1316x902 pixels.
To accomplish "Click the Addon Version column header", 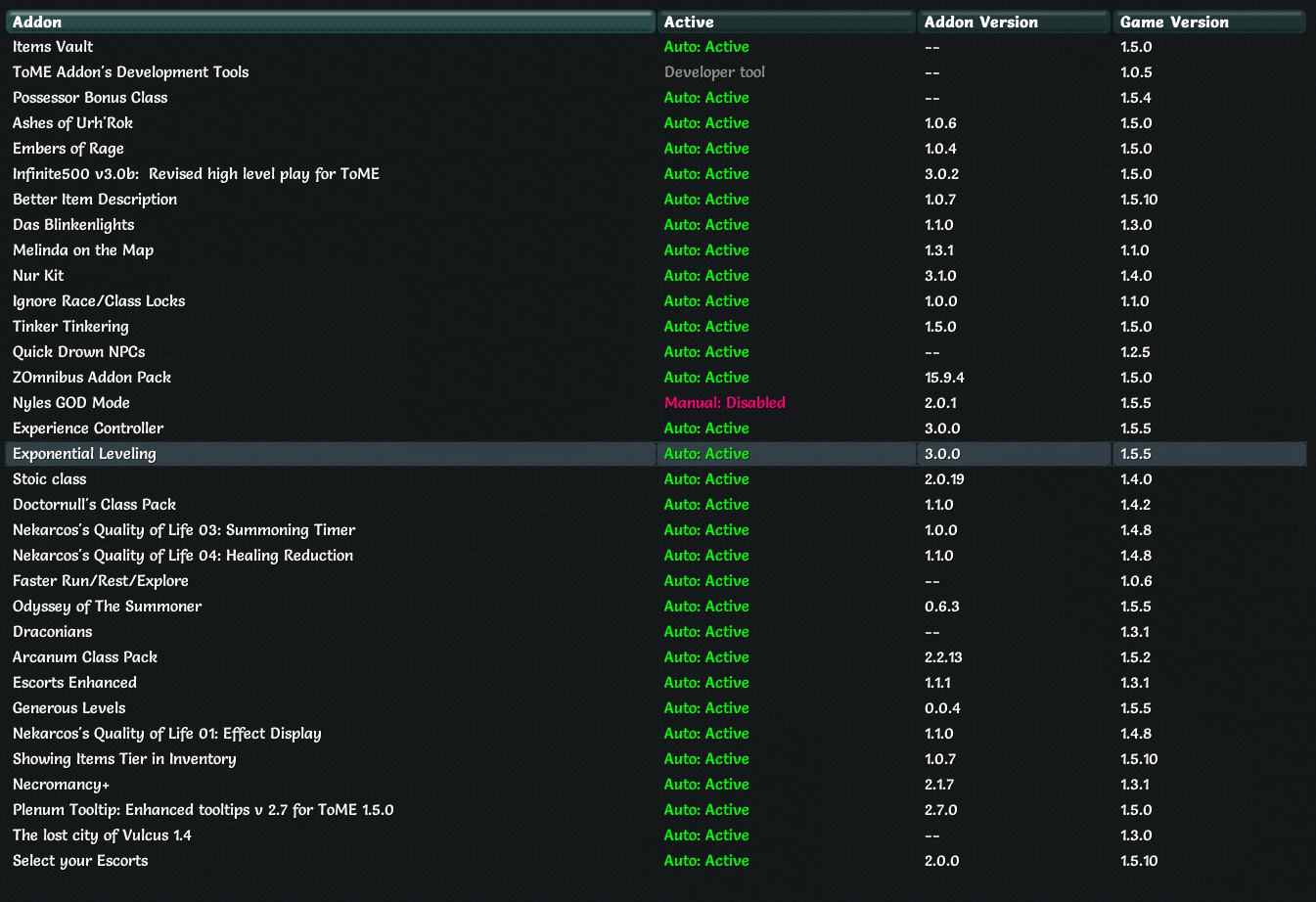I will [x=1015, y=22].
